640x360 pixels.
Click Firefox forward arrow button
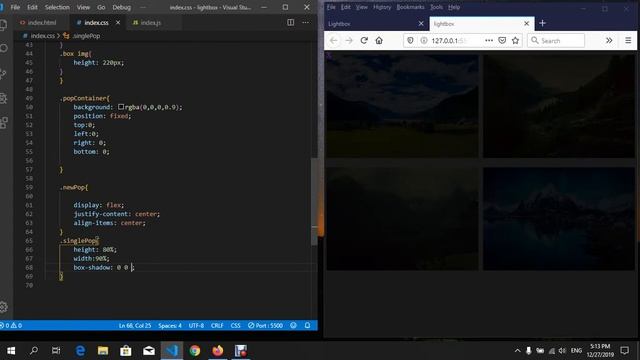(x=349, y=40)
